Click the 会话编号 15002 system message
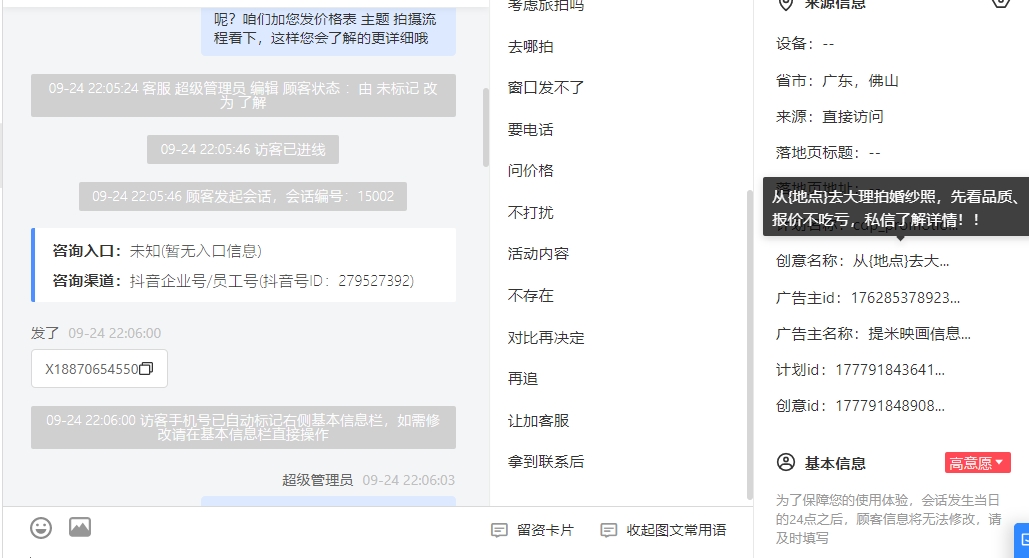Image resolution: width=1029 pixels, height=558 pixels. tap(243, 196)
